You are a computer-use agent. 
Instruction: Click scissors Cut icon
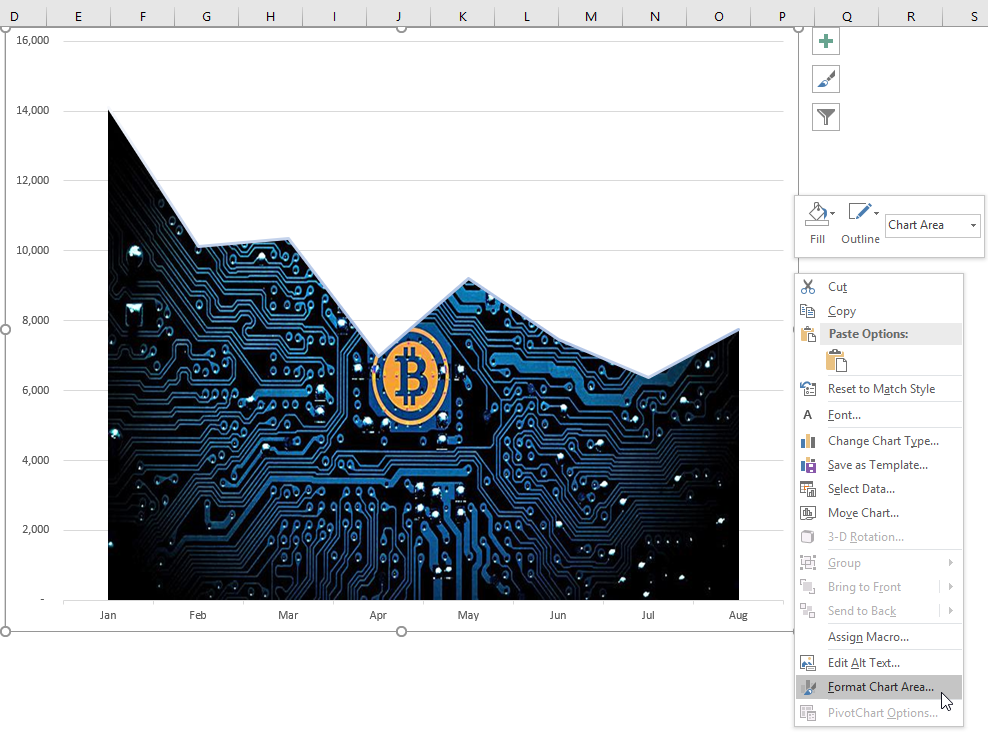[808, 287]
